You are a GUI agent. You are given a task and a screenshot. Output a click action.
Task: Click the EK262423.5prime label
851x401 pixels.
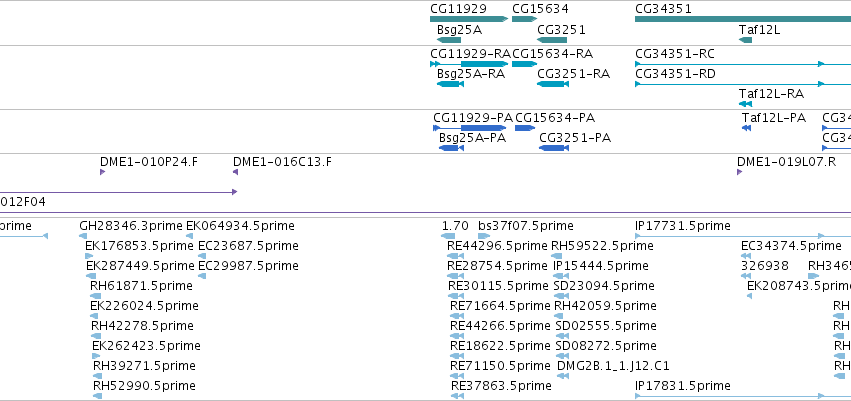(146, 346)
